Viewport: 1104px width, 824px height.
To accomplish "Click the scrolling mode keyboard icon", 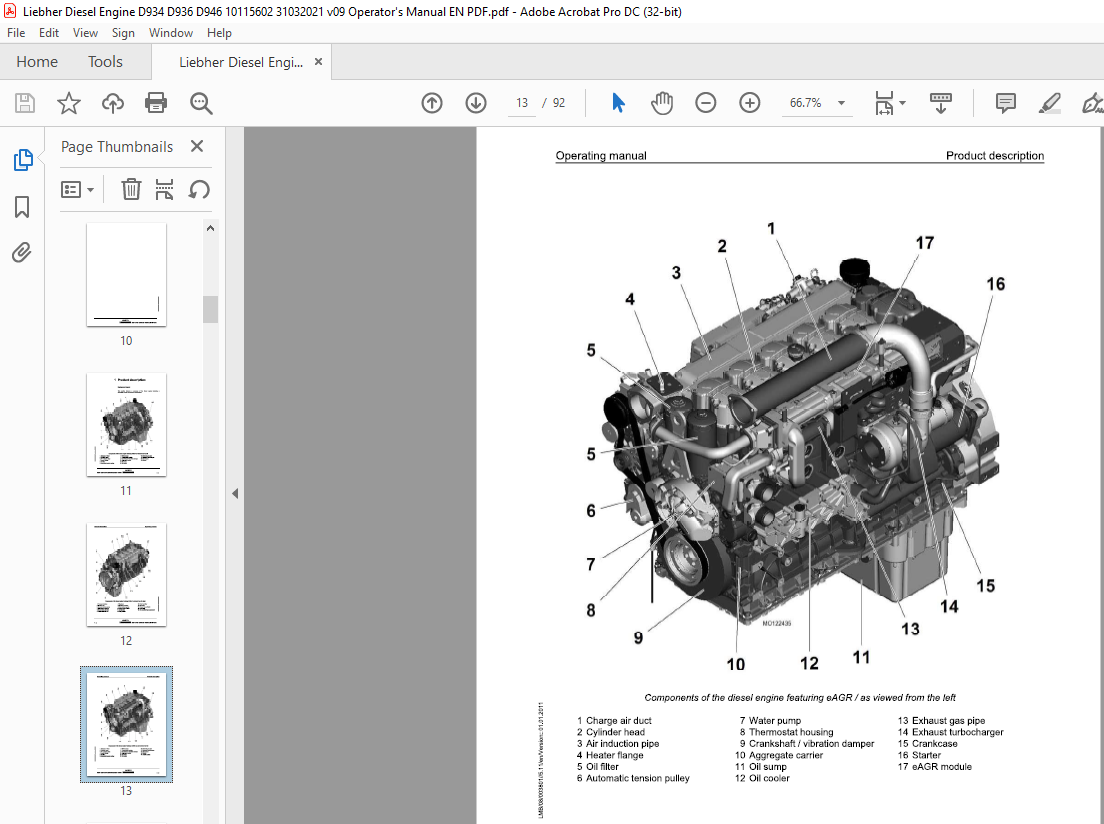I will click(x=941, y=104).
